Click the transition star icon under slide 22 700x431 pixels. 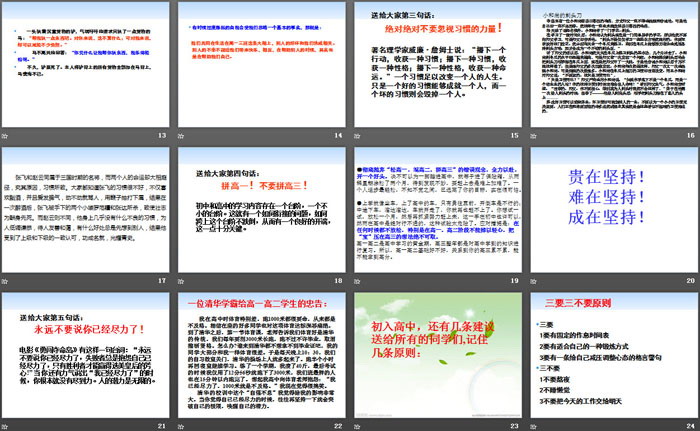point(181,427)
